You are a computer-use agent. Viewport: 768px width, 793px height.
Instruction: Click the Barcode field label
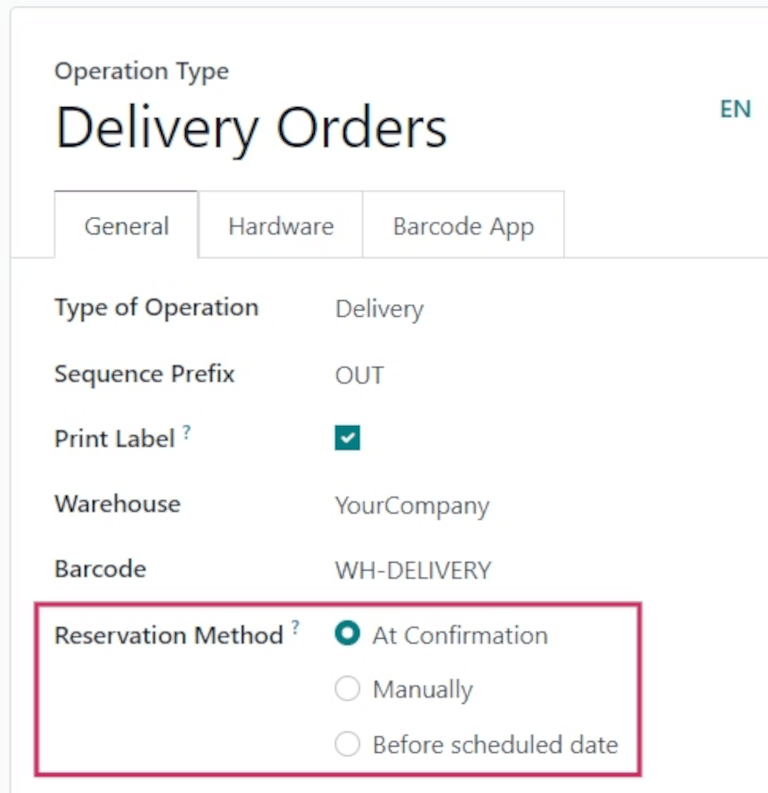click(100, 569)
